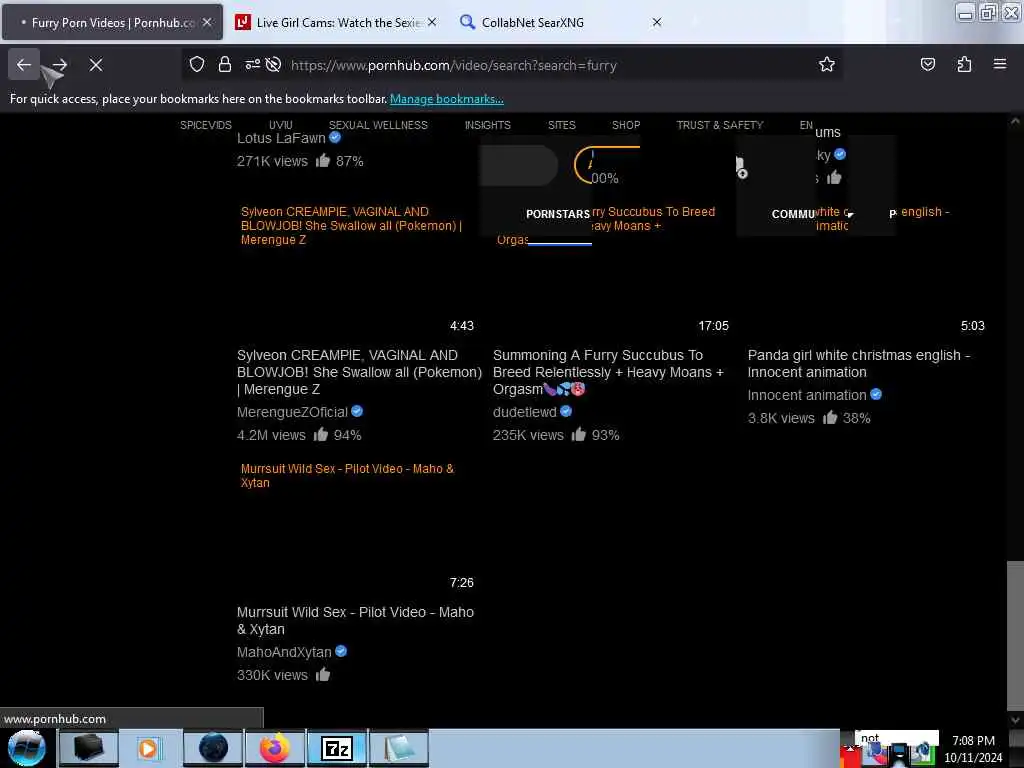Open the tracking protection shield panel

click(197, 64)
